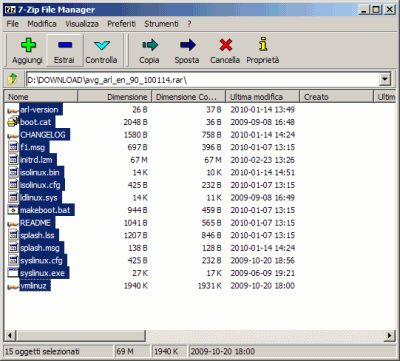Viewport: 400px width, 361px height.
Task: Click the '15 oggetti selezionati' status text
Action: pos(42,351)
